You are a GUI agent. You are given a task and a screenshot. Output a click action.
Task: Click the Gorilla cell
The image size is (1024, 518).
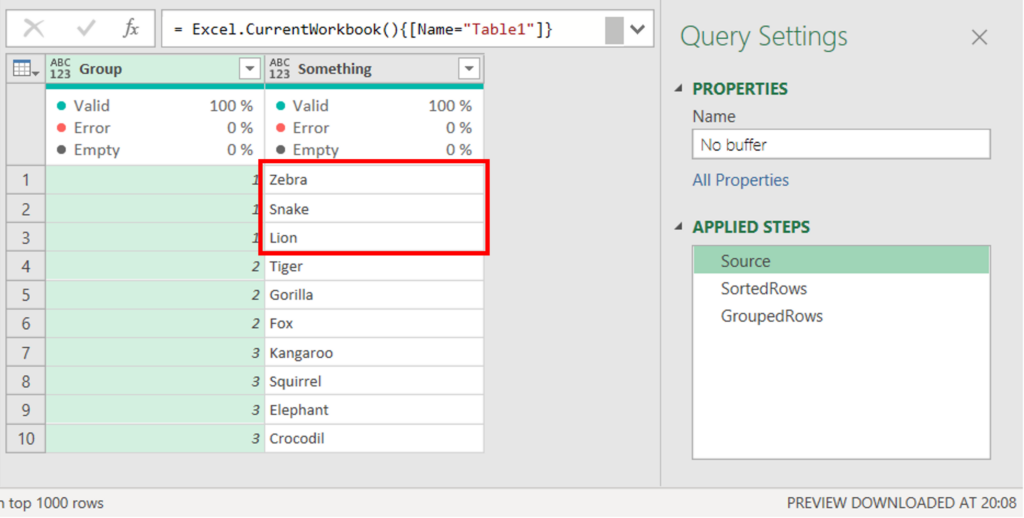[374, 295]
